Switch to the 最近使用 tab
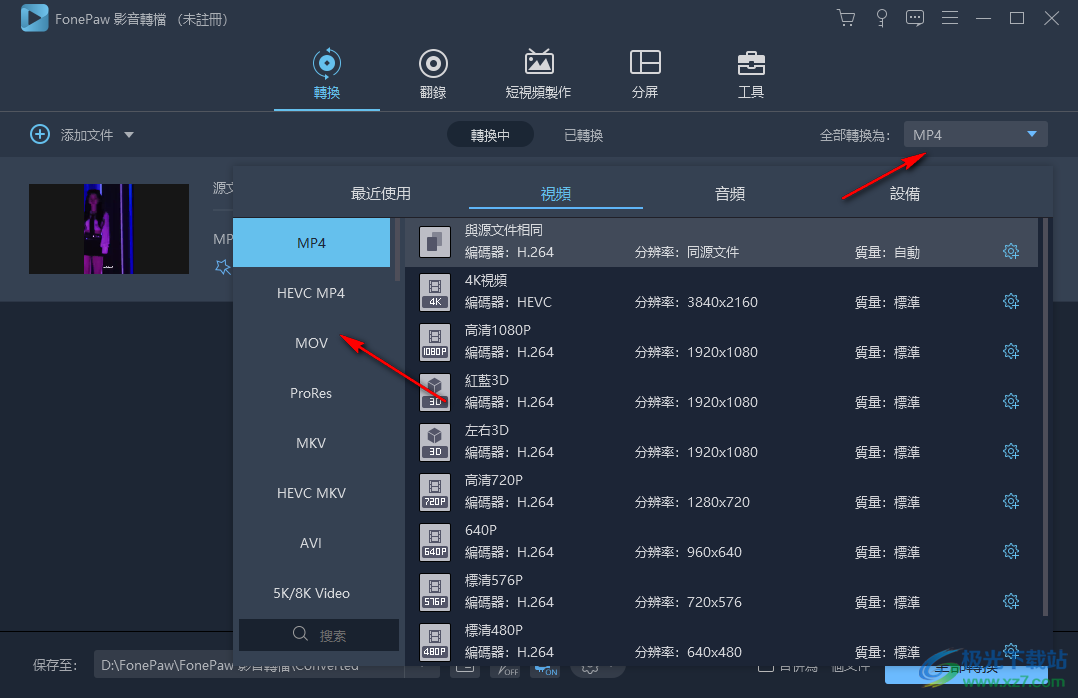This screenshot has width=1078, height=698. click(x=381, y=194)
